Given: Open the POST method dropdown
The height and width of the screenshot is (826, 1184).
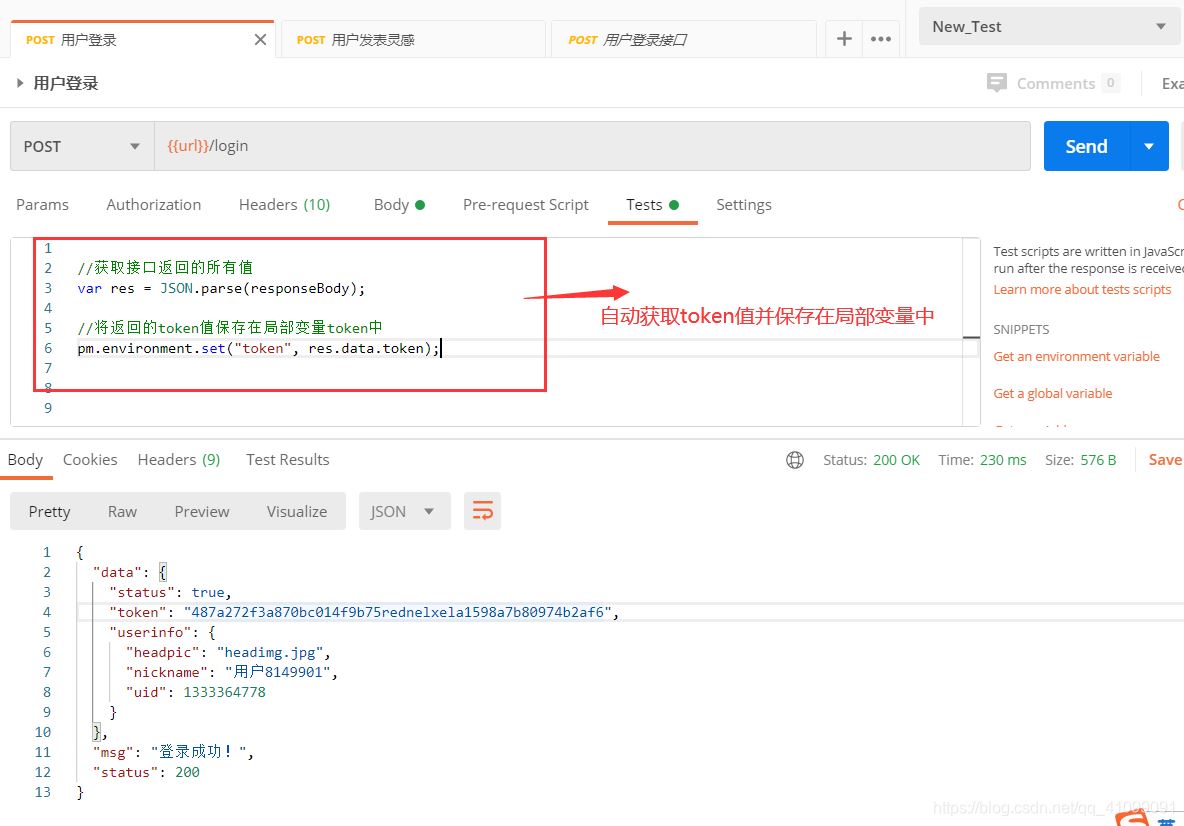Looking at the screenshot, I should point(82,146).
